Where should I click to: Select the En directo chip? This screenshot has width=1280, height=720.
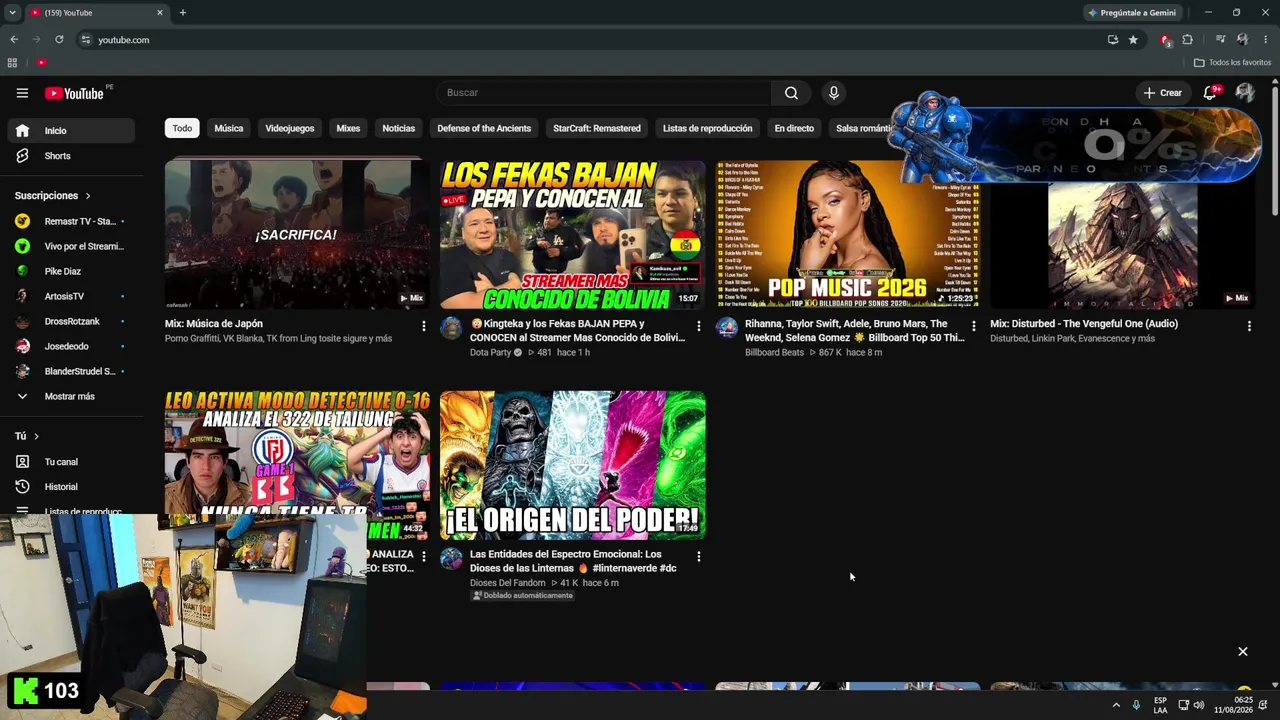point(794,128)
